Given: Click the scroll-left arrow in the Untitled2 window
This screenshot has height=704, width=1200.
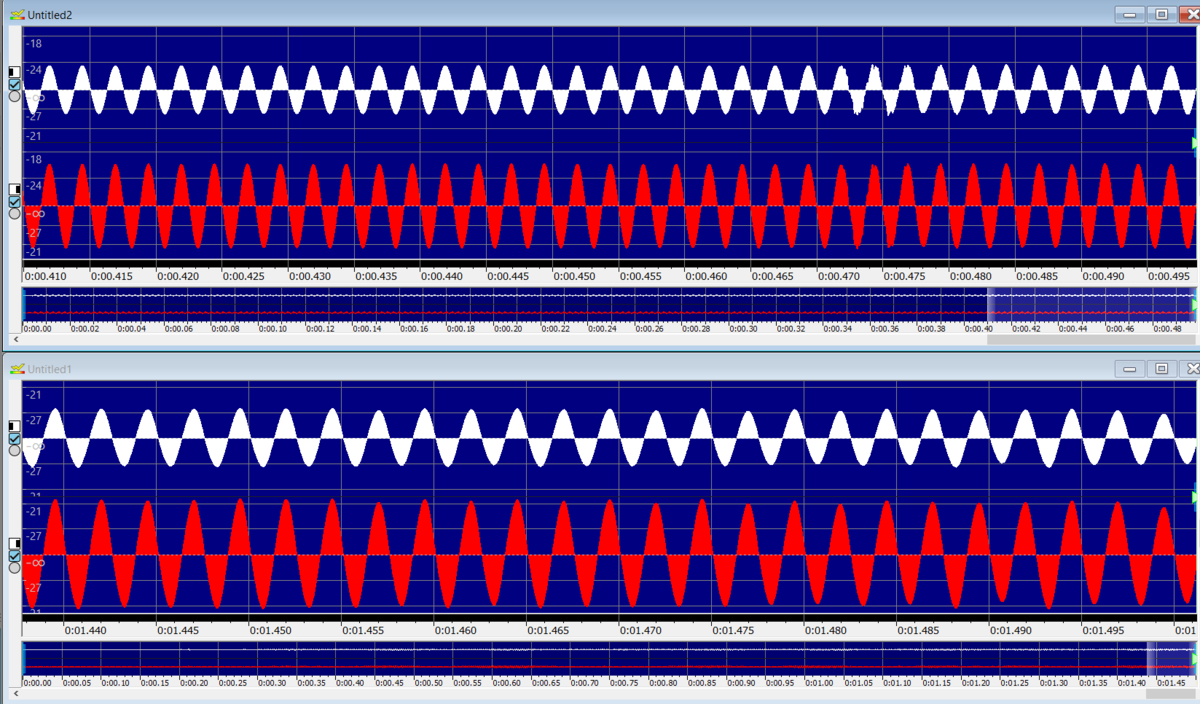Looking at the screenshot, I should (x=15, y=340).
